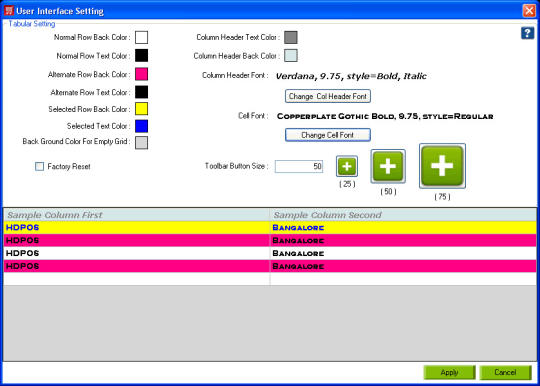This screenshot has height=386, width=540.
Task: Select the 75 size toolbar plus icon
Action: [442, 166]
